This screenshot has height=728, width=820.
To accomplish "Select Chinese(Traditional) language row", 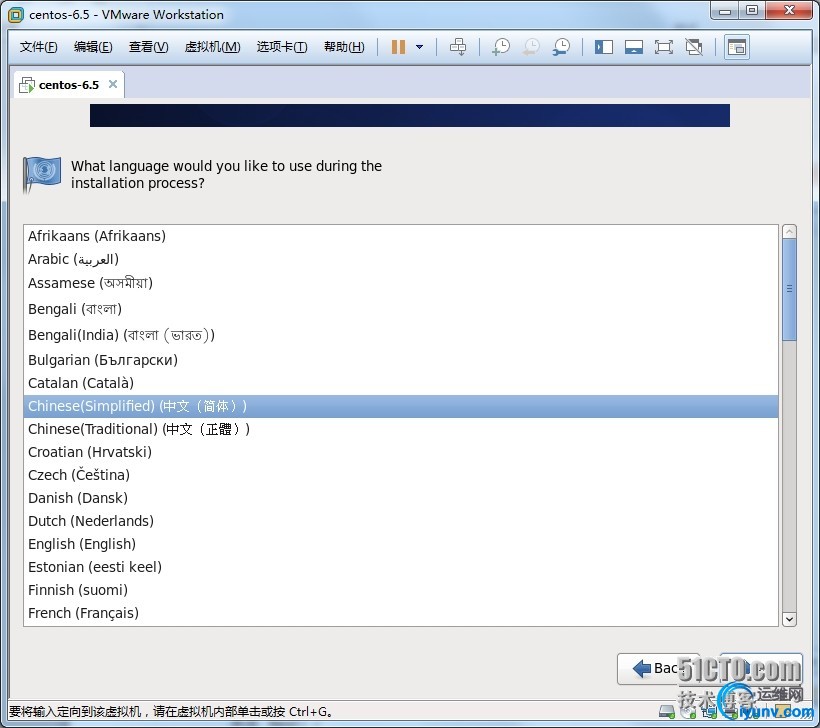I will (x=401, y=429).
